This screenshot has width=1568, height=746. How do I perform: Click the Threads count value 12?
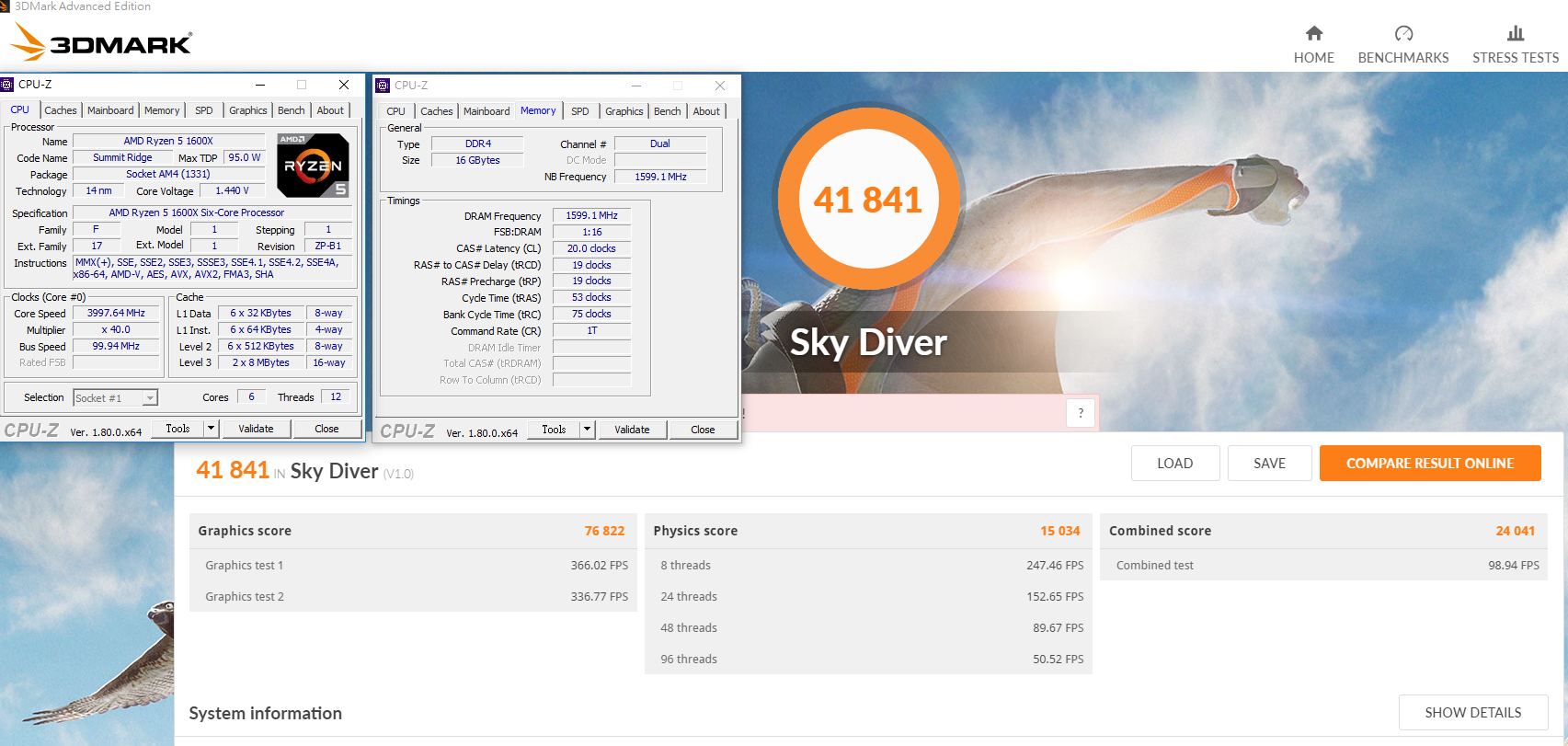tap(336, 397)
